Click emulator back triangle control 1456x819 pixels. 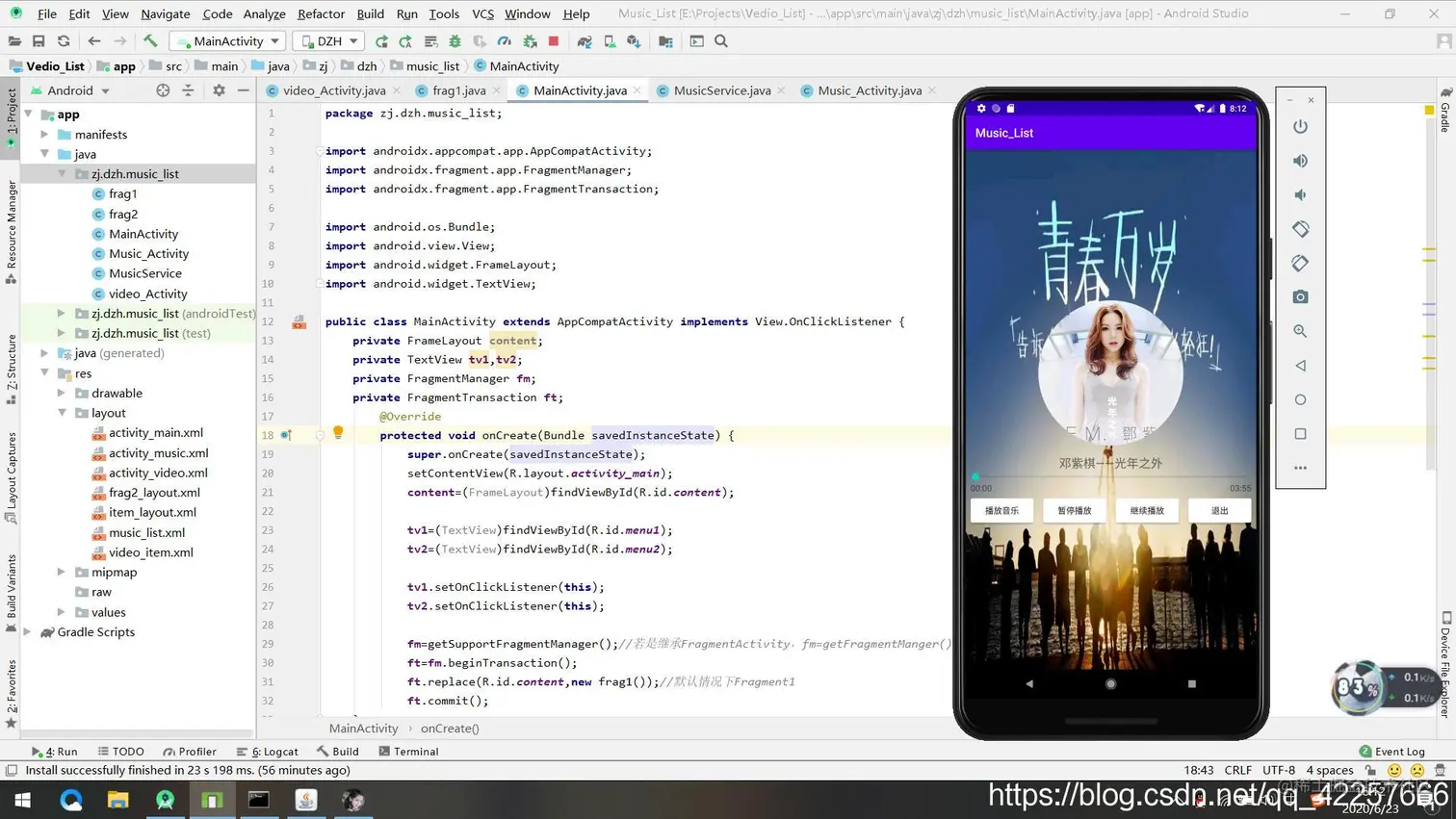[1300, 366]
